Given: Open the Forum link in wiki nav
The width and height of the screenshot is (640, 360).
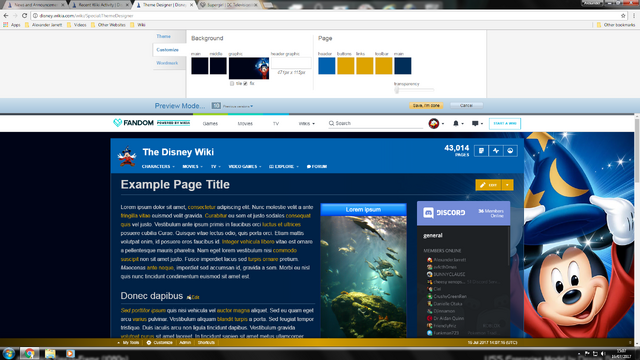Looking at the screenshot, I should [317, 167].
